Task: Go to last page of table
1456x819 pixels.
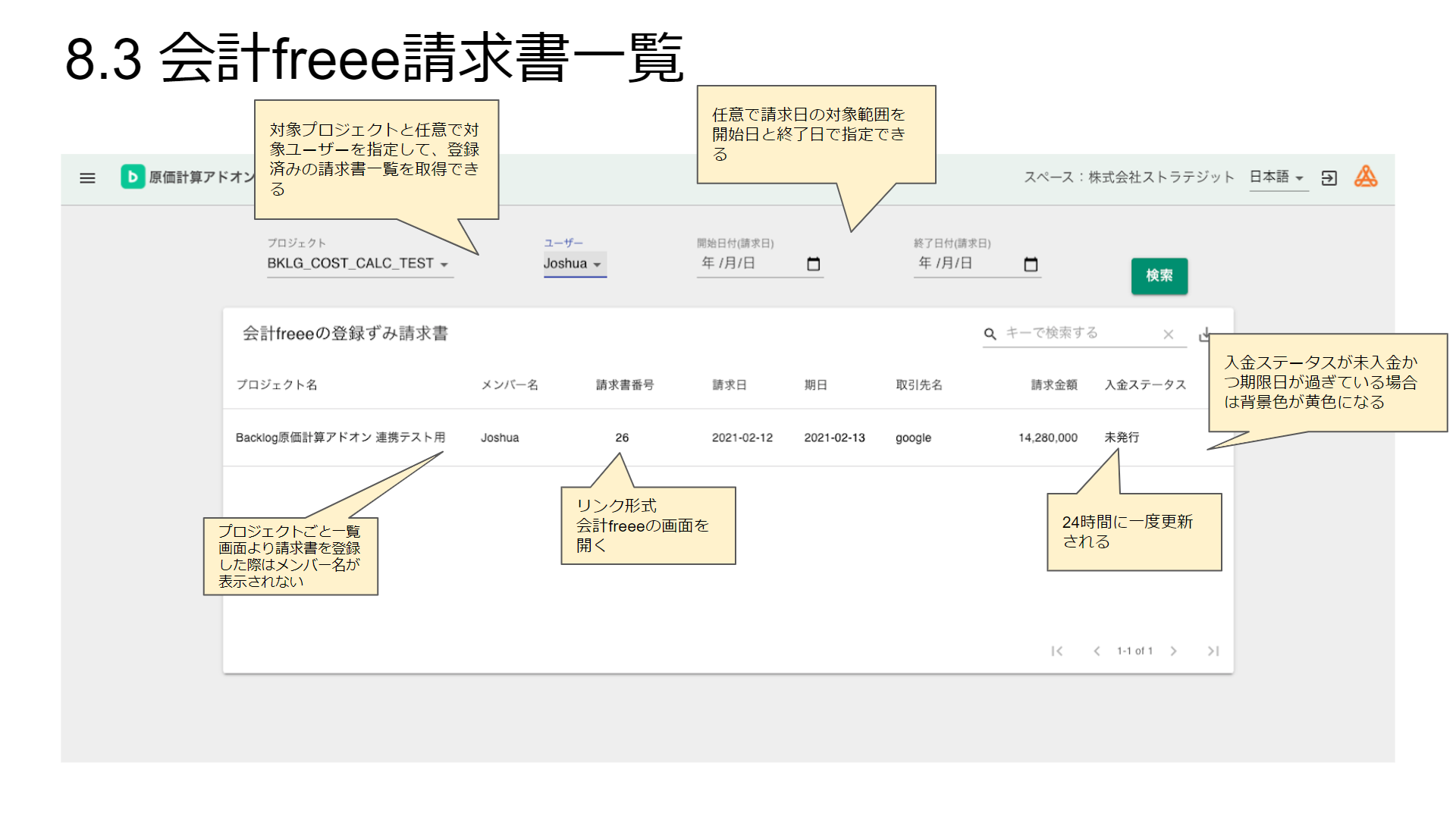Action: (x=1213, y=651)
